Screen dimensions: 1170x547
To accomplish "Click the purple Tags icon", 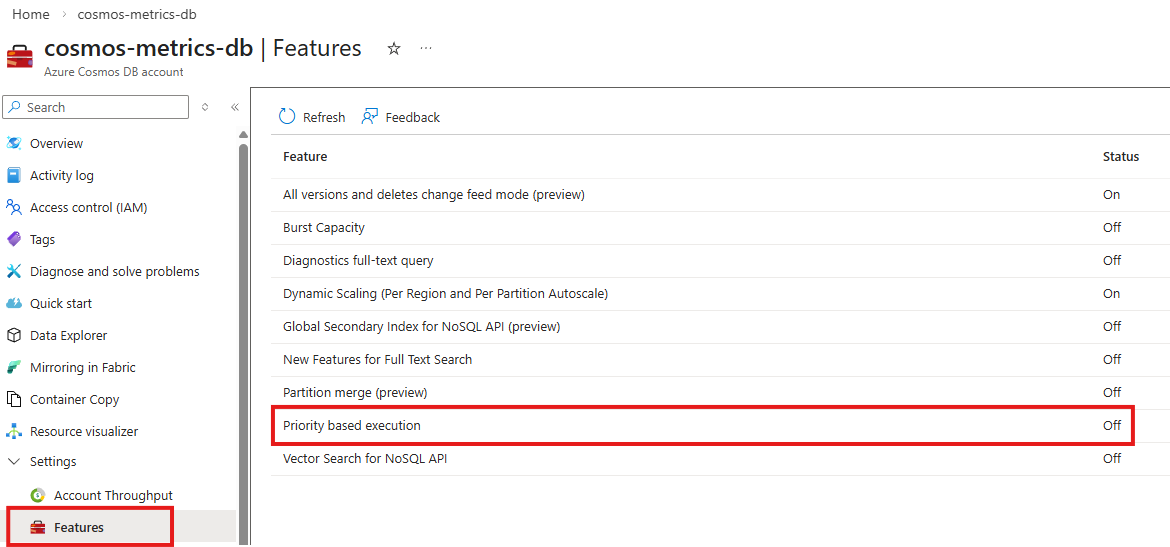I will tap(13, 240).
